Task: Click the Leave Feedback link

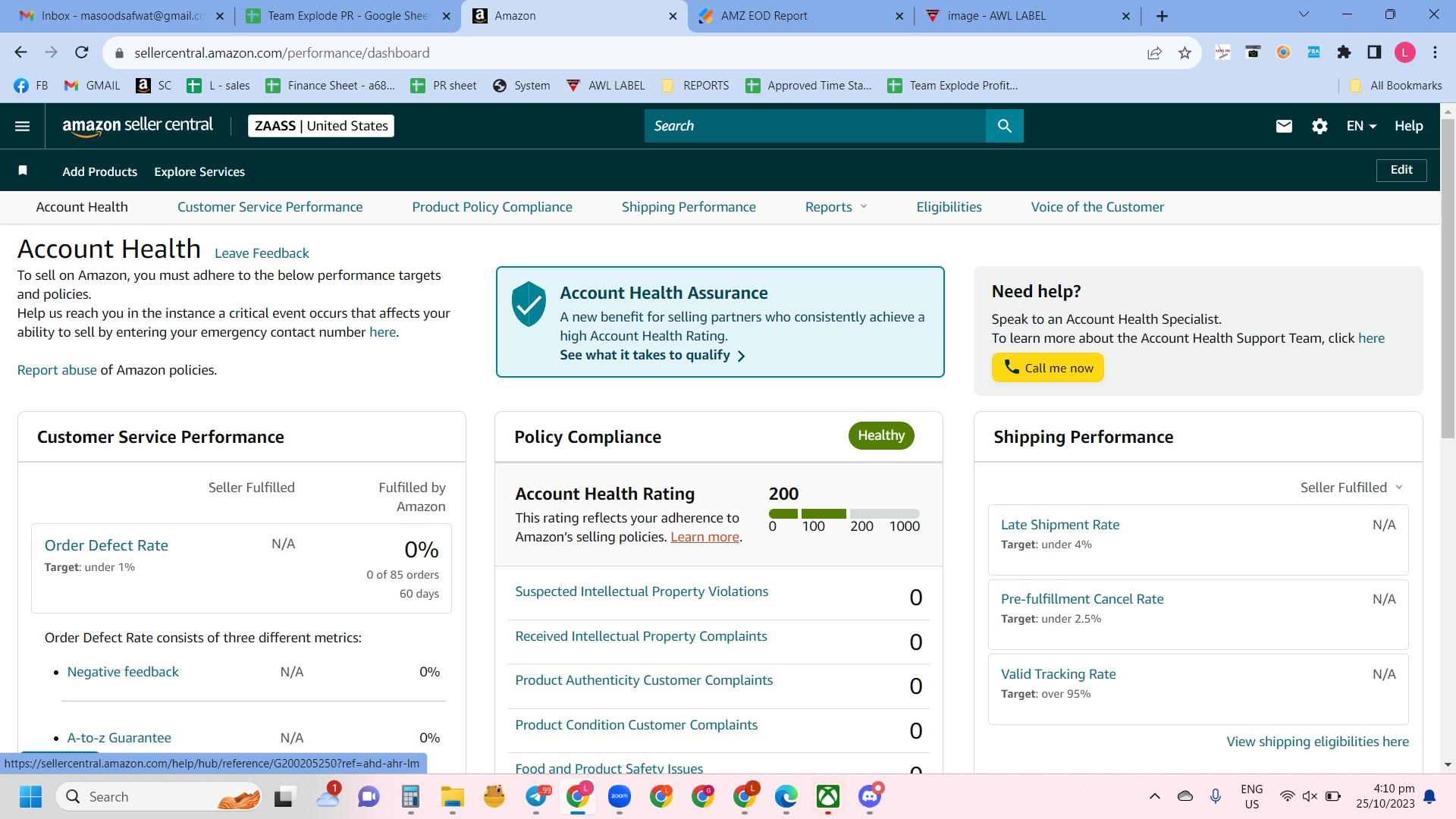Action: [262, 253]
